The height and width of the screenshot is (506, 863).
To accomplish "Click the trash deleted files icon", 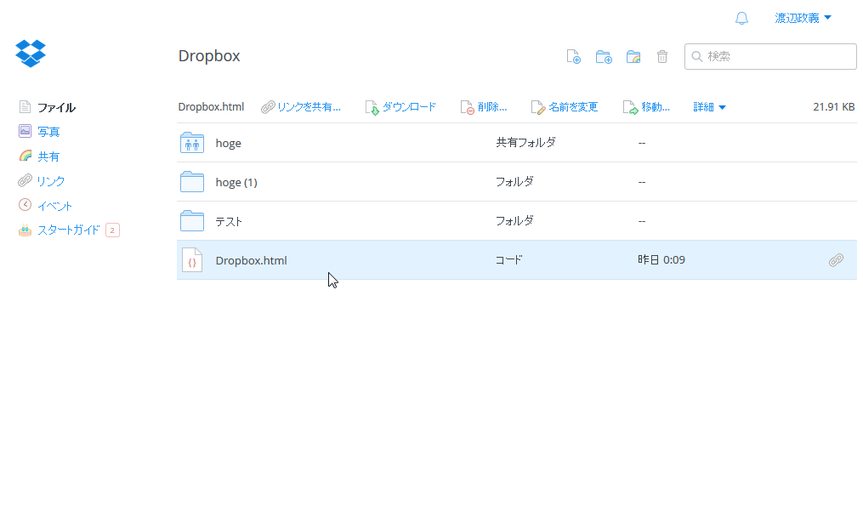I will 662,56.
